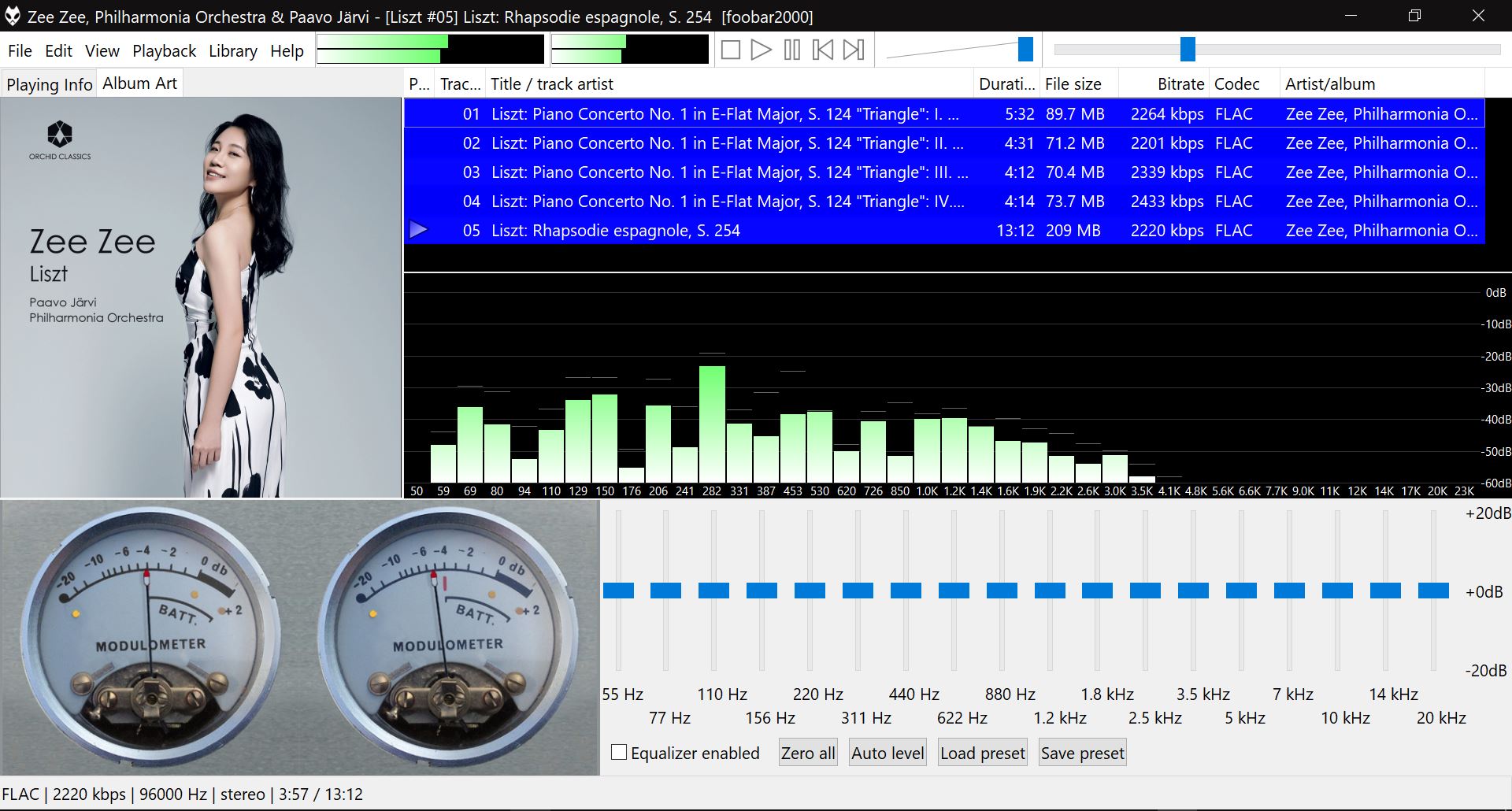Click the 20 kHz equalizer slider
Screen dimensions: 1512x811
click(1433, 591)
